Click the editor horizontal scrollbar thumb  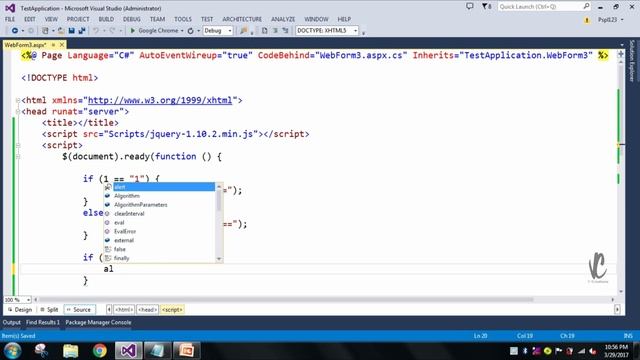coord(286,300)
